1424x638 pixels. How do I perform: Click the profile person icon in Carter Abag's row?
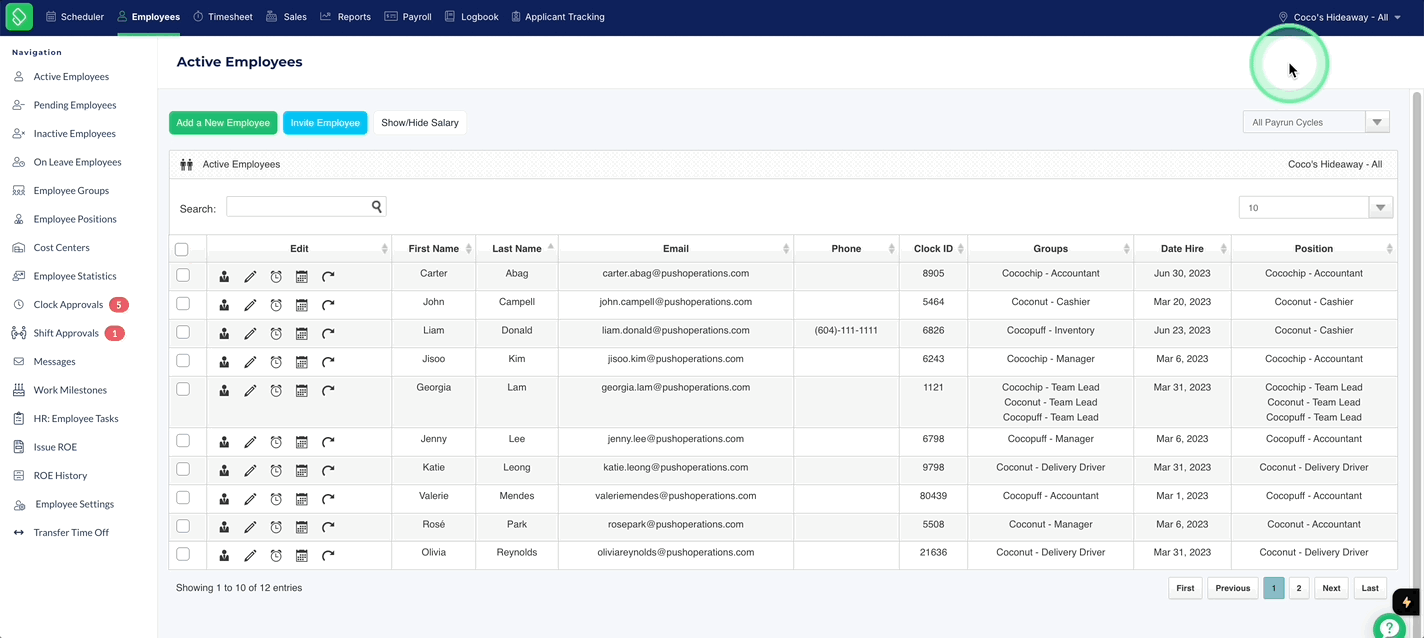pyautogui.click(x=224, y=277)
